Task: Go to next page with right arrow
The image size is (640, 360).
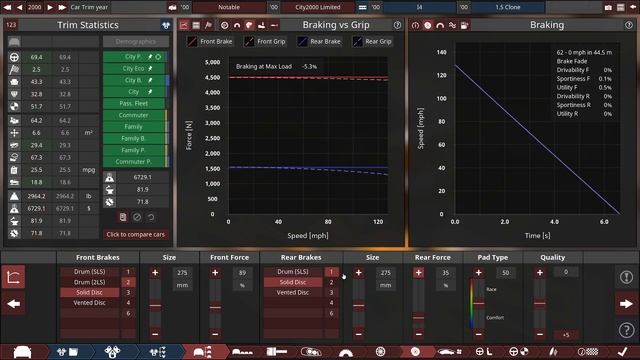Action: point(626,304)
